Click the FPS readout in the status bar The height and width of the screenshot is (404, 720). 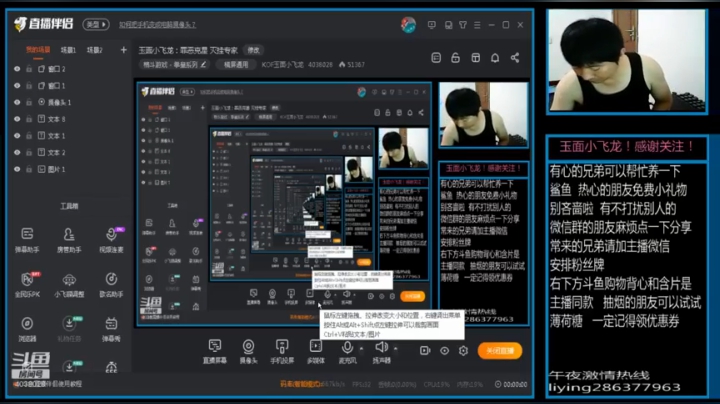tap(361, 384)
